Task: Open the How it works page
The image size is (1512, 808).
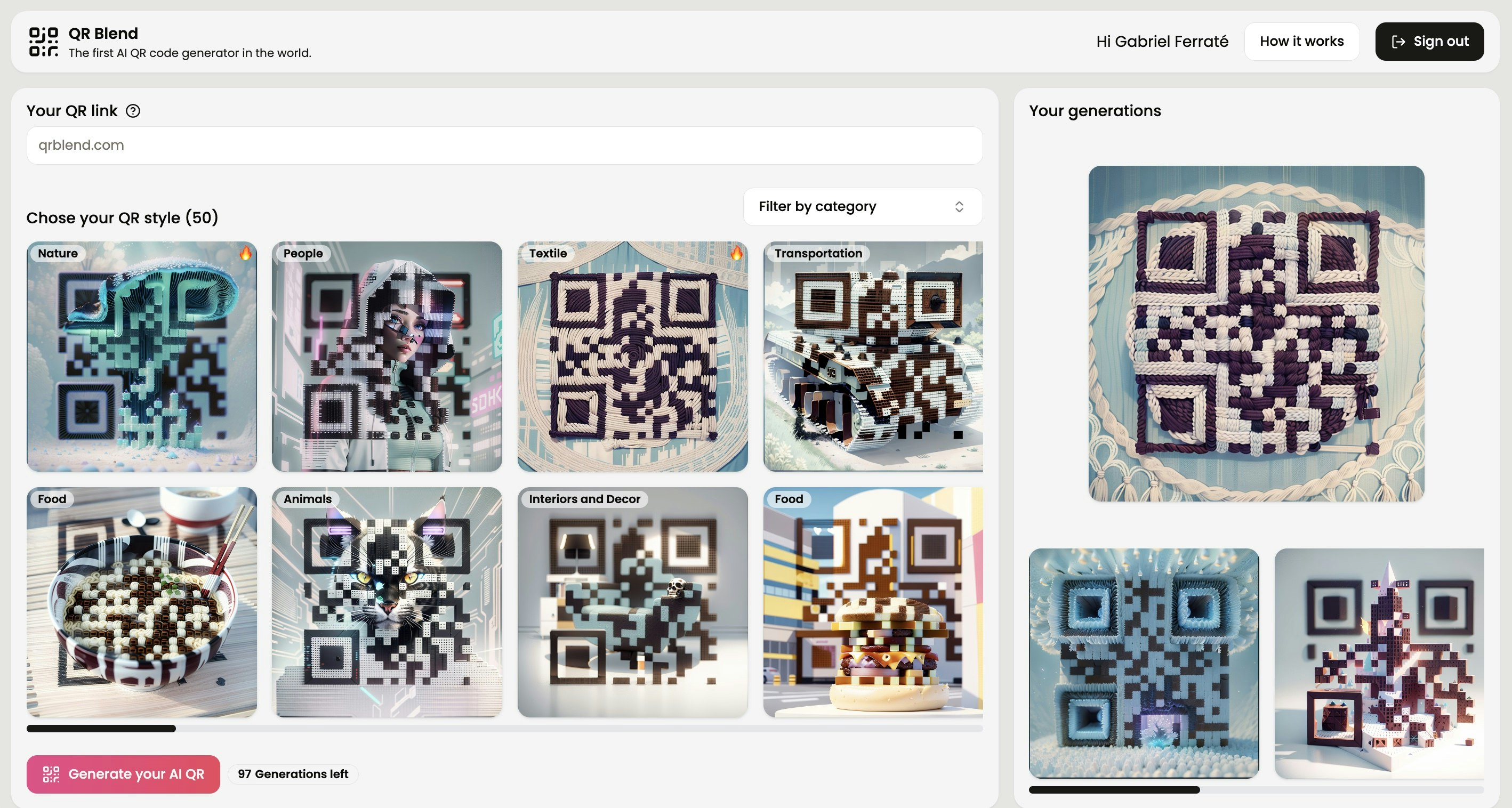Action: pos(1302,41)
